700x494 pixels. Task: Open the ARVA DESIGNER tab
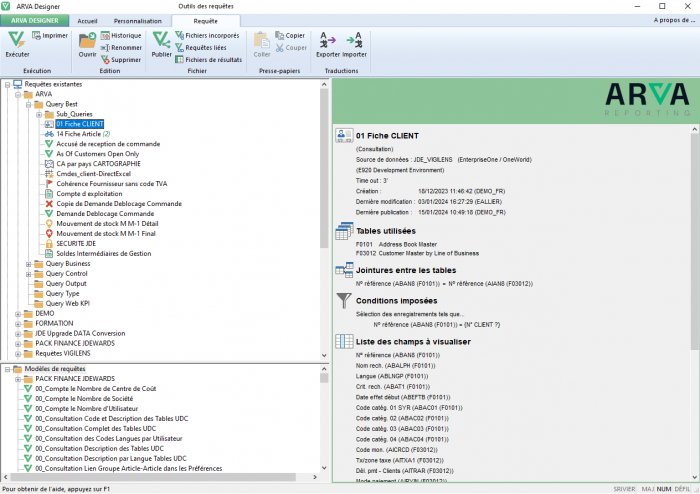coord(34,21)
